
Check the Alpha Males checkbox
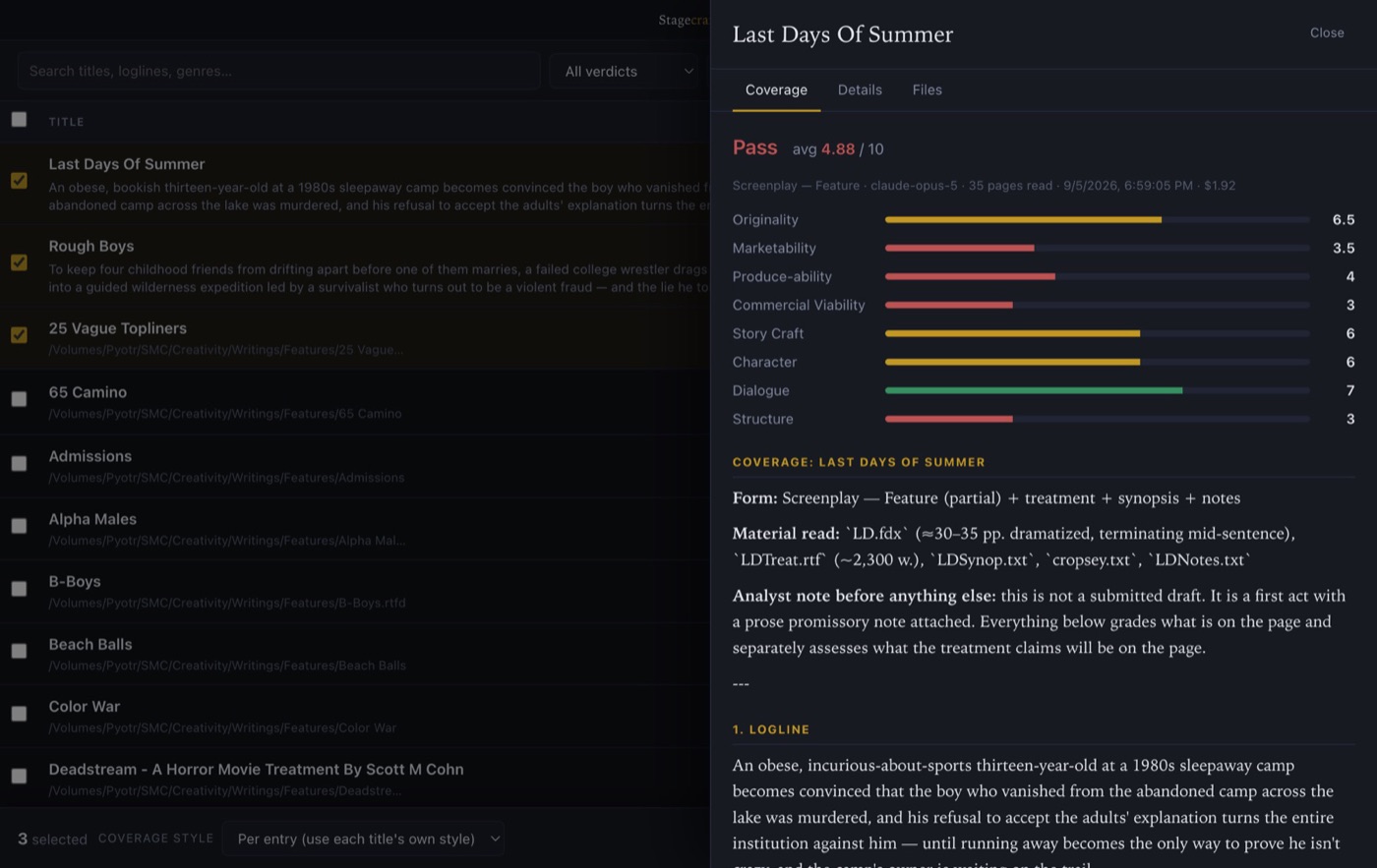click(19, 526)
